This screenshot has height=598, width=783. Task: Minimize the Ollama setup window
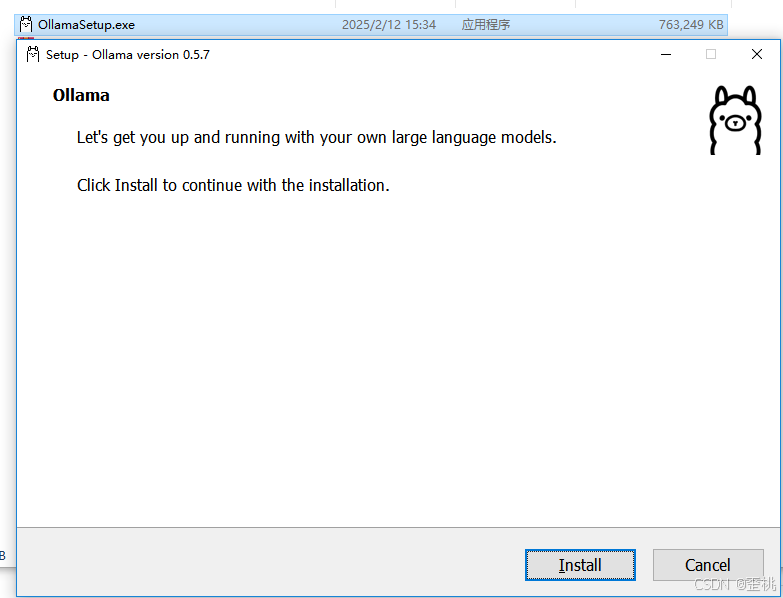point(666,54)
